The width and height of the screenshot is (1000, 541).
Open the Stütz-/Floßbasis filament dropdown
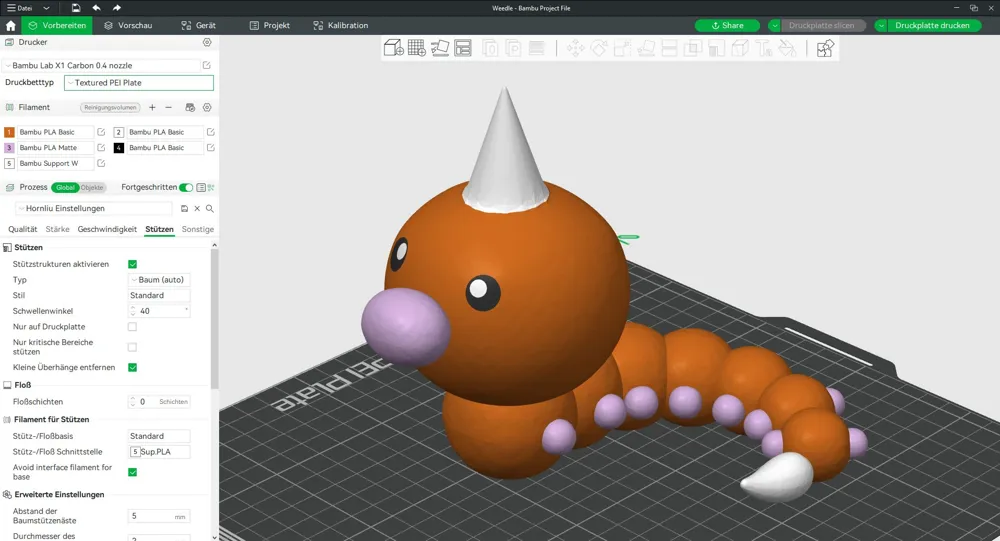[159, 436]
